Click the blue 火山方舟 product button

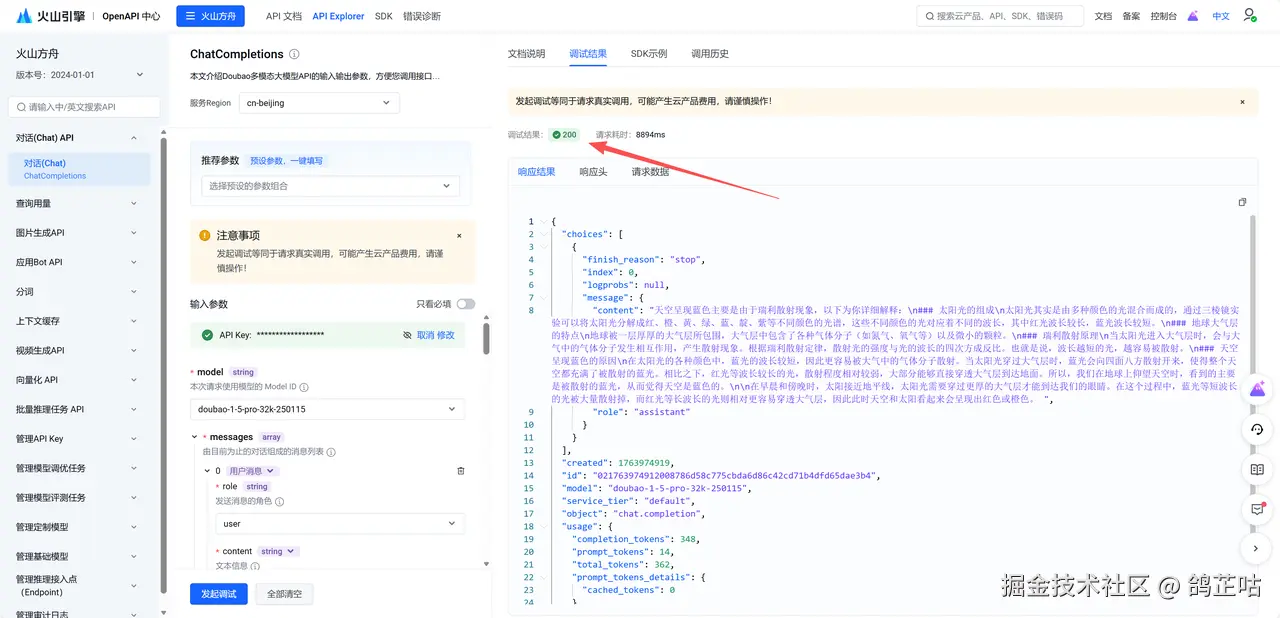point(210,16)
